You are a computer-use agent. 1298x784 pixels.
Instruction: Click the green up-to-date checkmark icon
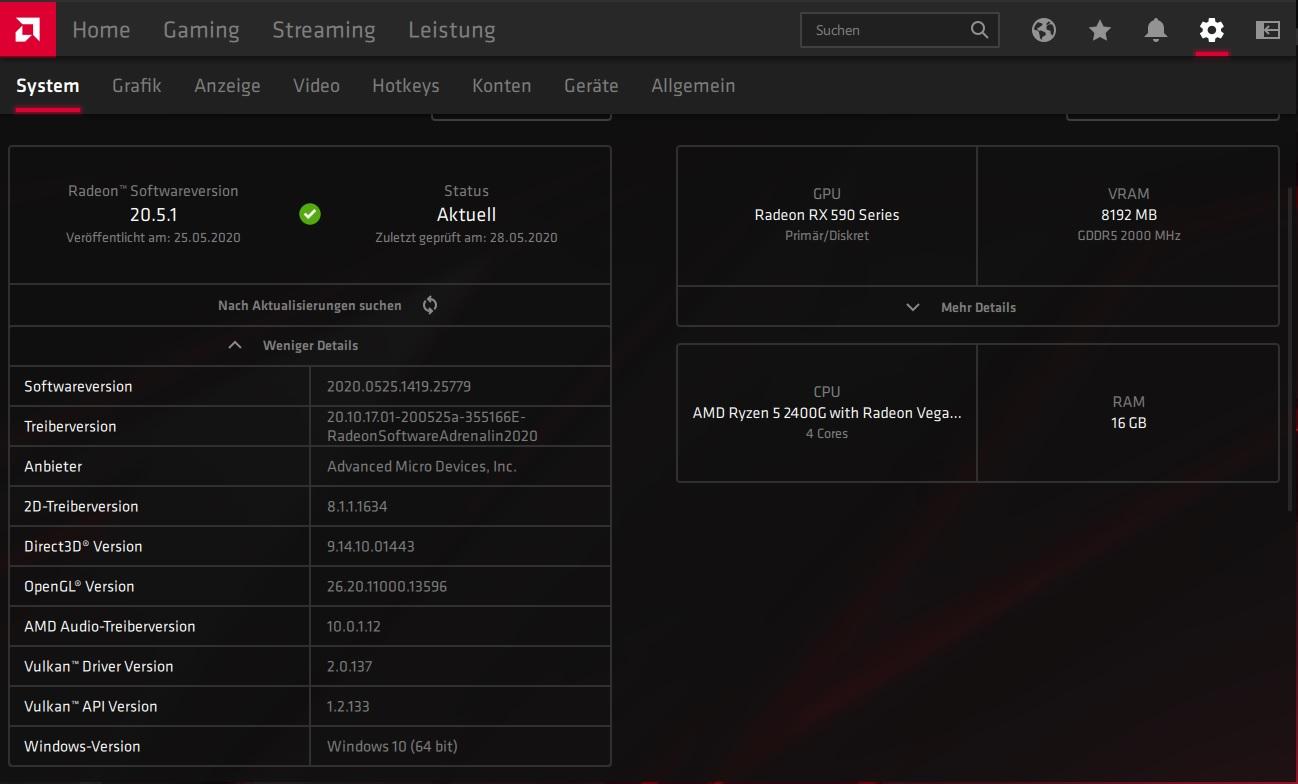click(x=310, y=214)
